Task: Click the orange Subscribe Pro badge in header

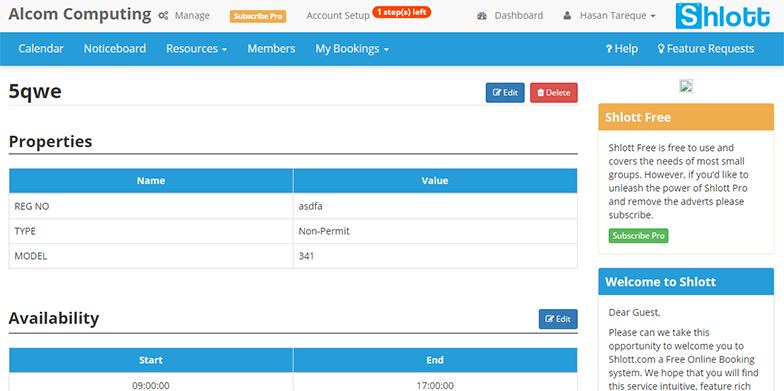Action: click(x=258, y=16)
